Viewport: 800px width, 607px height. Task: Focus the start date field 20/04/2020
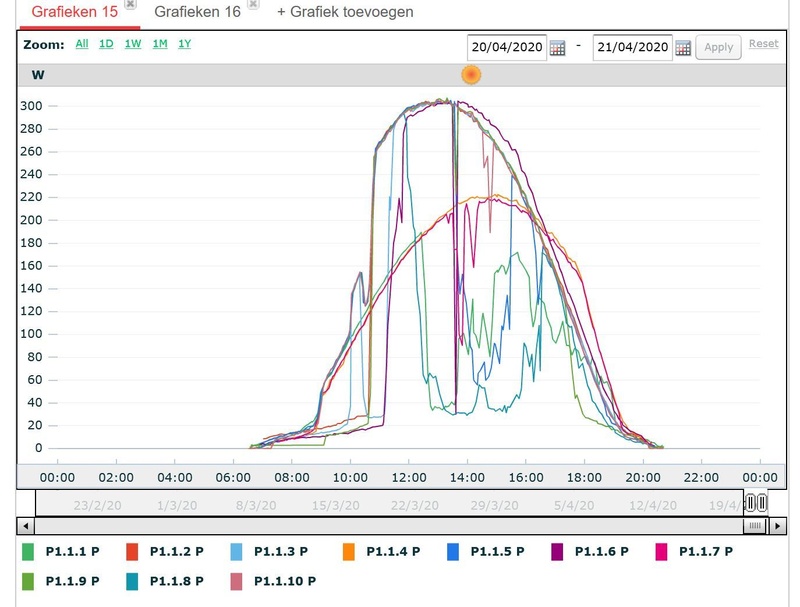[507, 47]
